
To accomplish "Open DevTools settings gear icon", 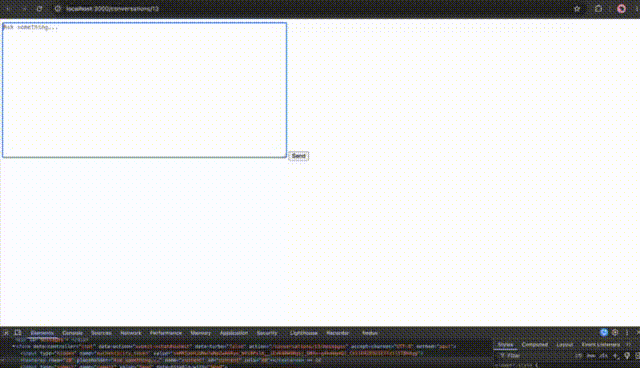I will tap(615, 333).
